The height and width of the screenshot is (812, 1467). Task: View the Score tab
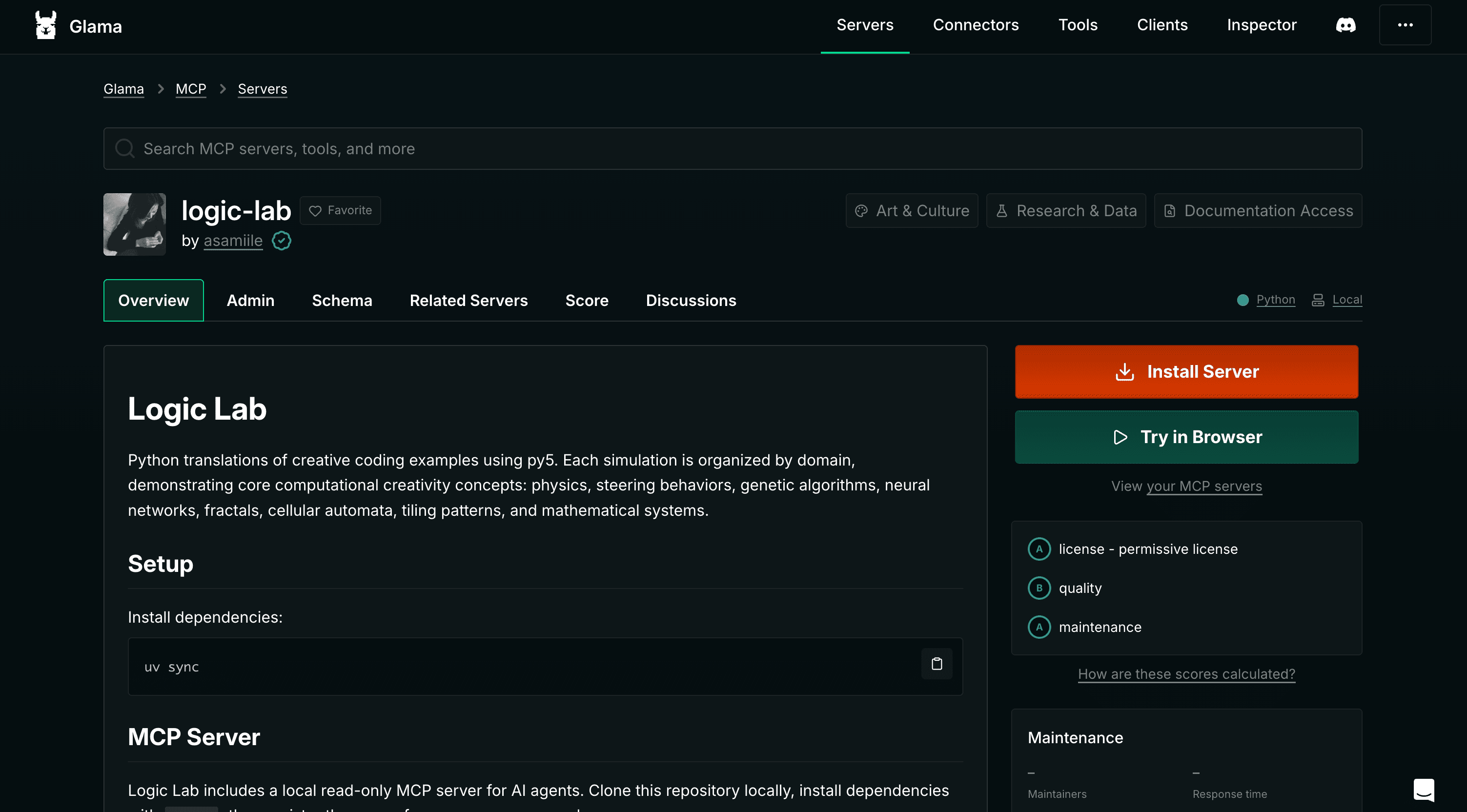[x=587, y=300]
